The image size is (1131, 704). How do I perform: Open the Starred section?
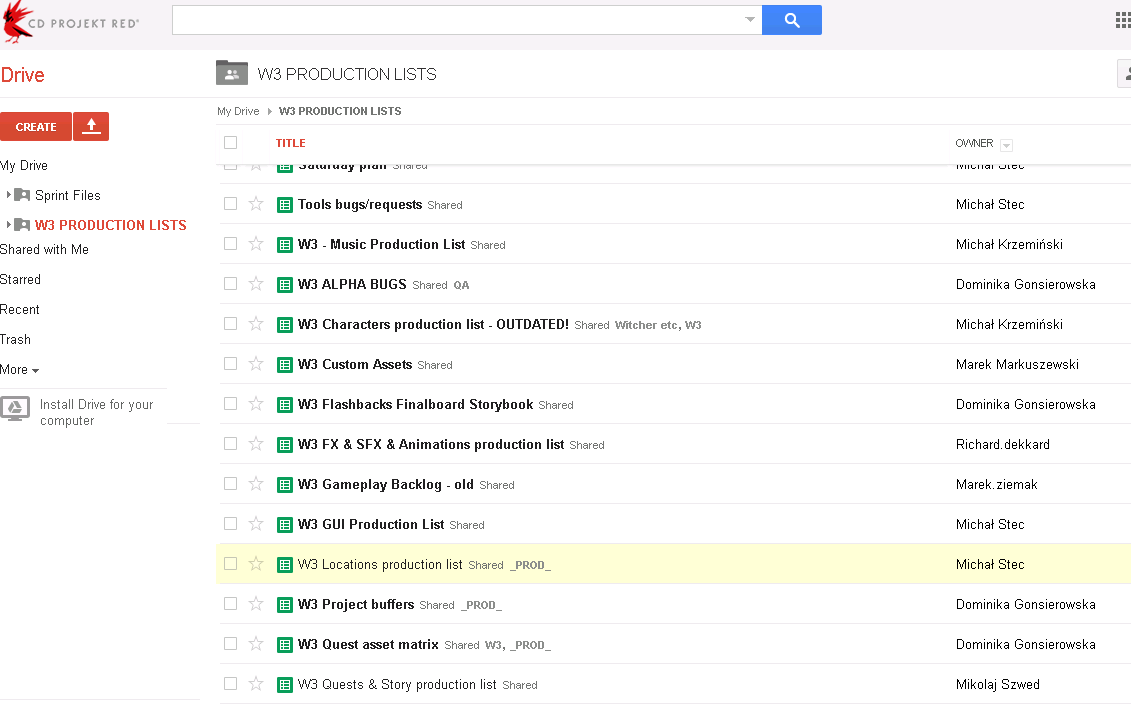click(21, 279)
